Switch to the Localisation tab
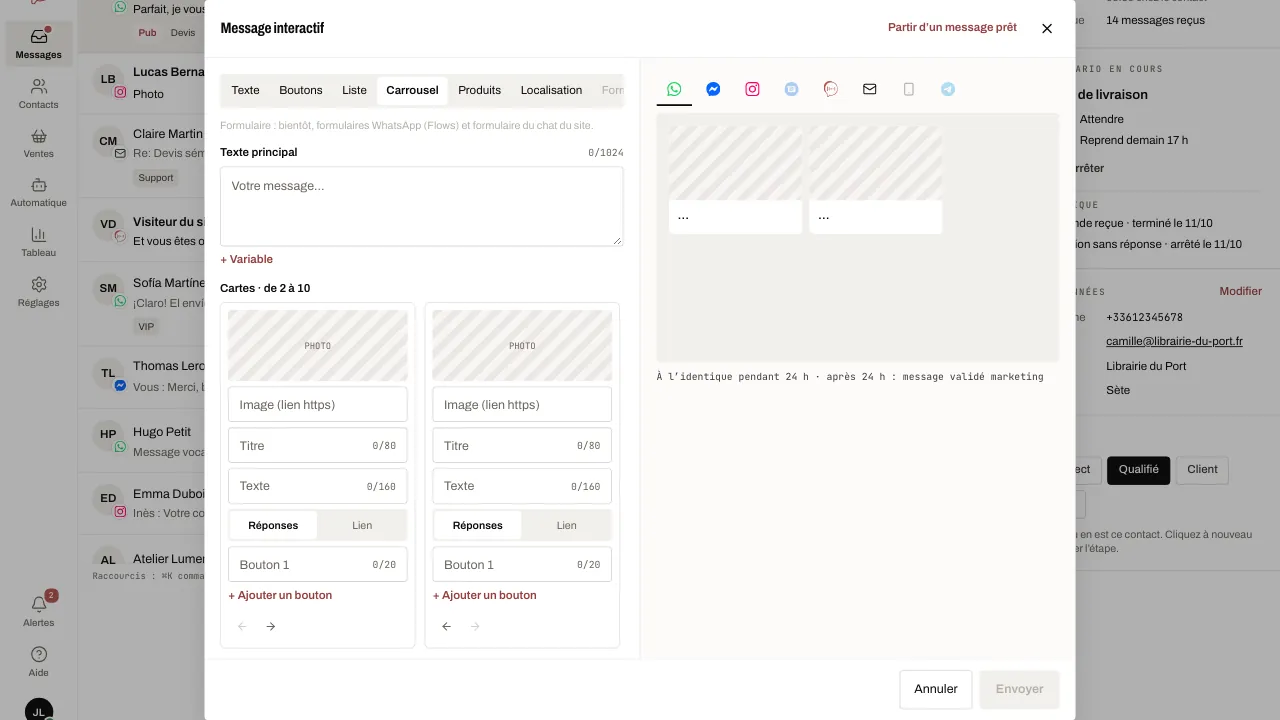 click(551, 90)
